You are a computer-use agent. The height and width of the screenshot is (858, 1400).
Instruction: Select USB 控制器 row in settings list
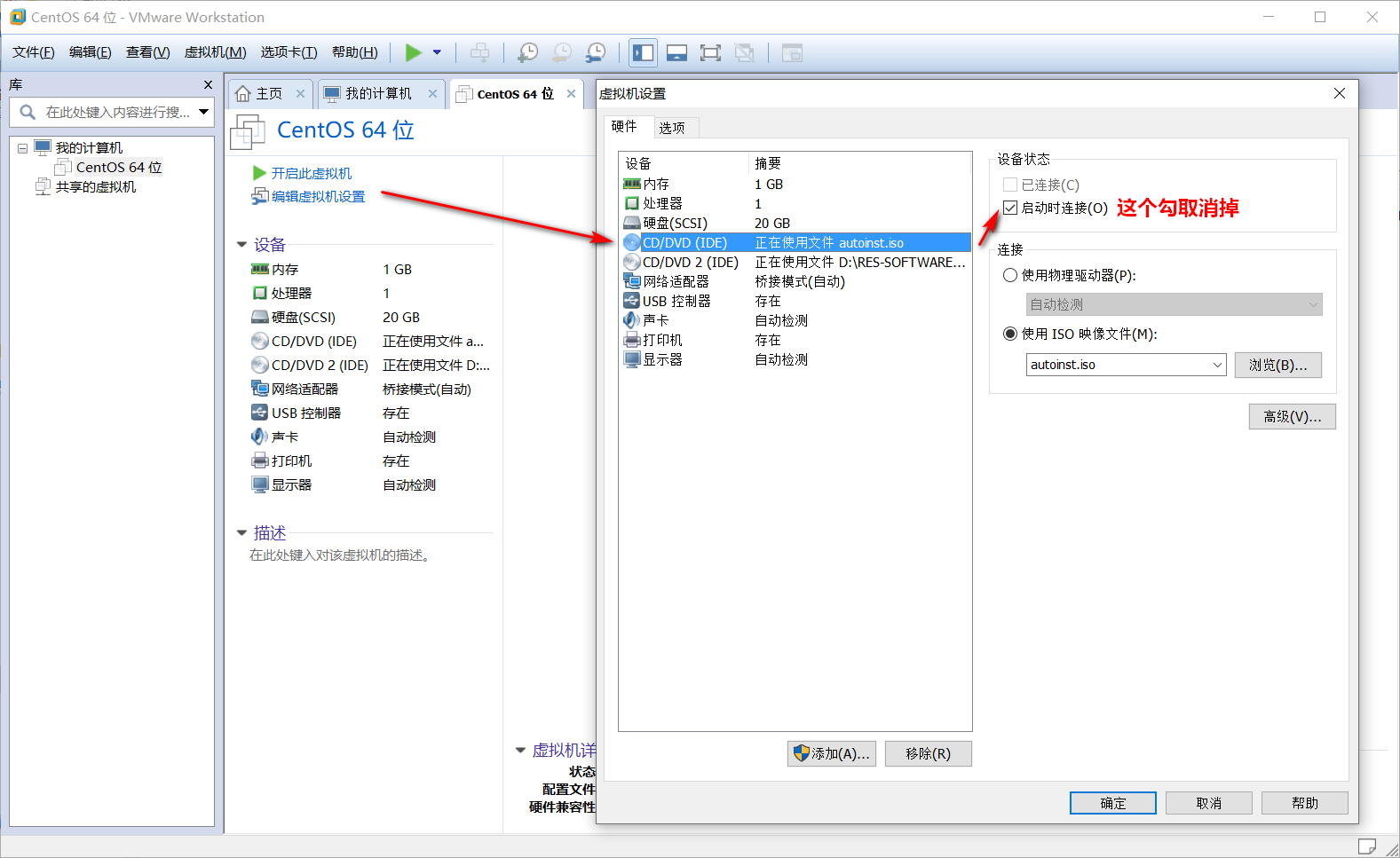(x=795, y=301)
